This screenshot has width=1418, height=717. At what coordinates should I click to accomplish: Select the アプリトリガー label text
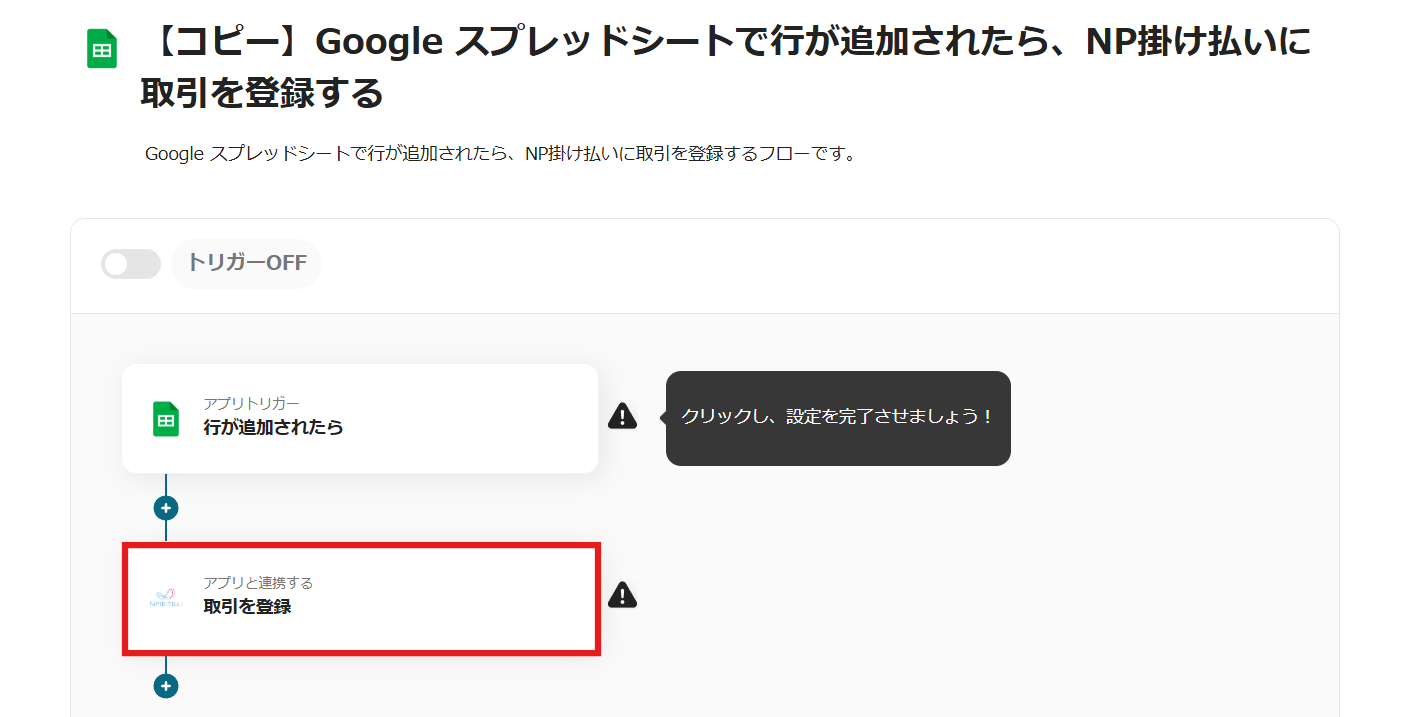coord(251,403)
